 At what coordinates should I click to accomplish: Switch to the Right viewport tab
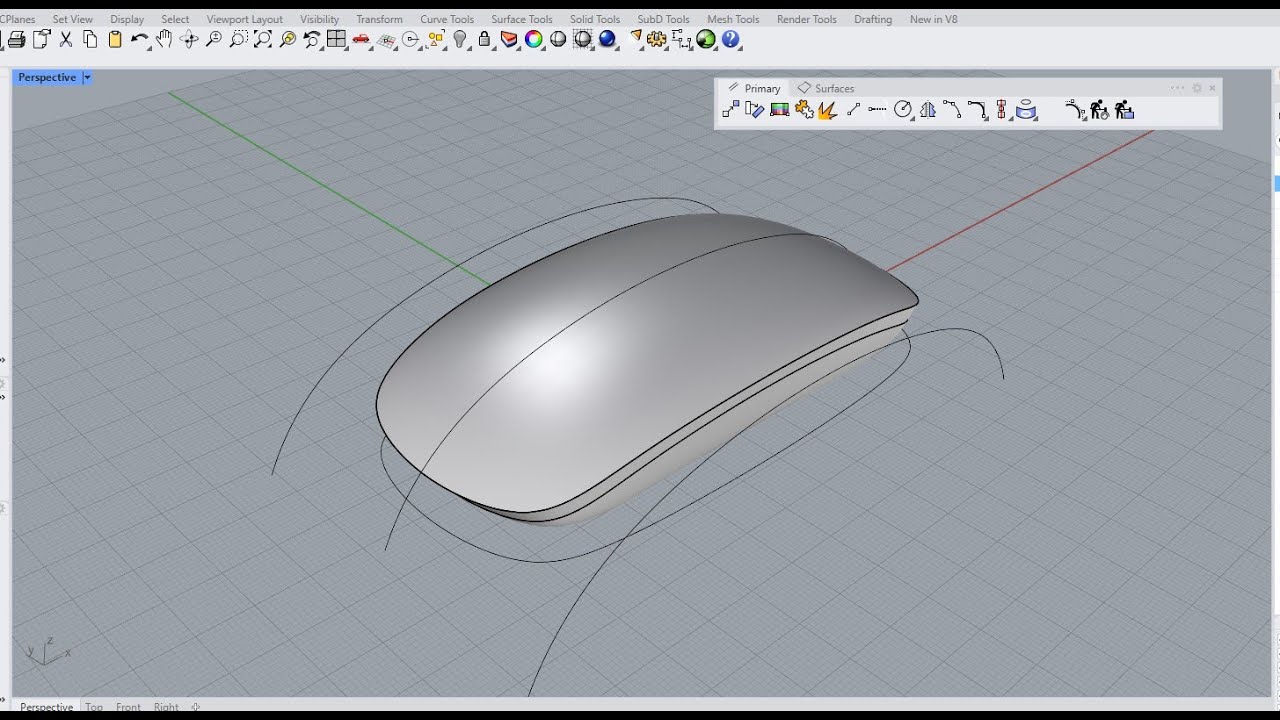(166, 707)
